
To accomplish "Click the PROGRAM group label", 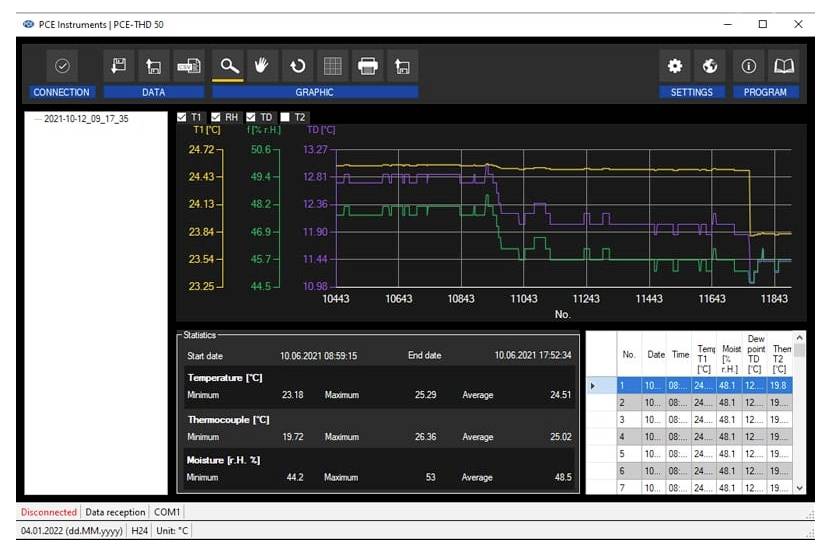I will pos(765,92).
